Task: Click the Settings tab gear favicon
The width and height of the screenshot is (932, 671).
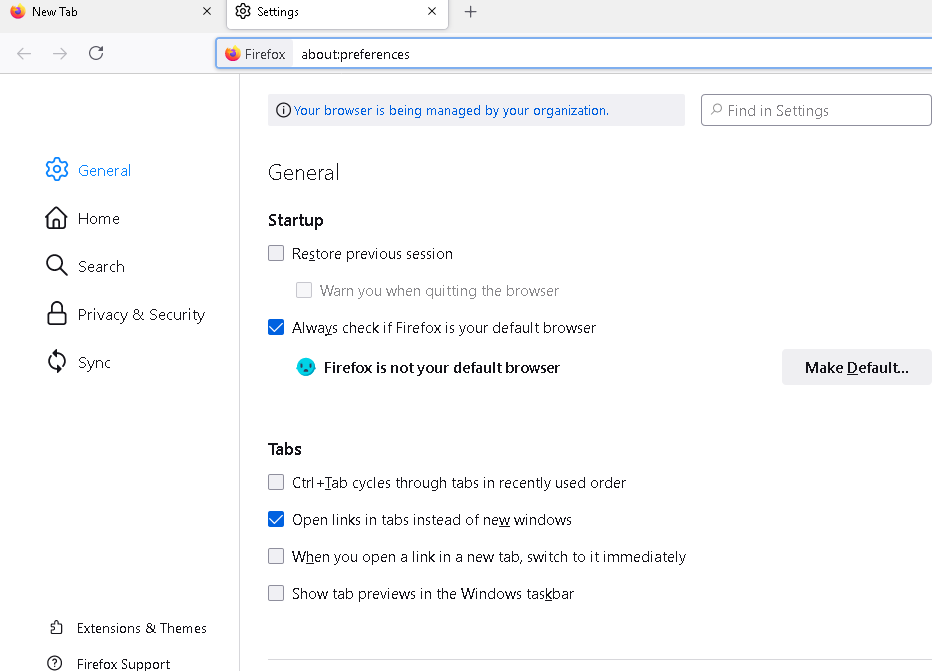Action: [x=243, y=11]
